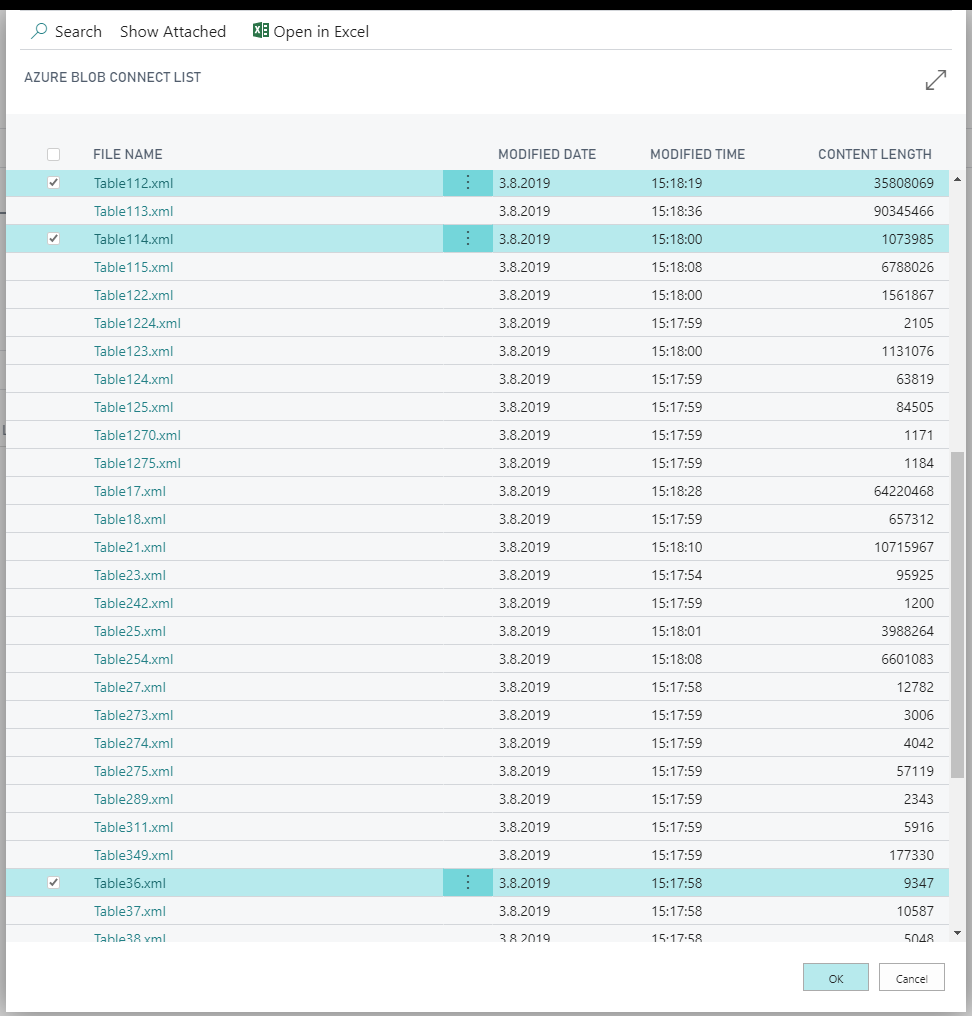972x1016 pixels.
Task: Open the Table17.xml file link
Action: pos(130,491)
